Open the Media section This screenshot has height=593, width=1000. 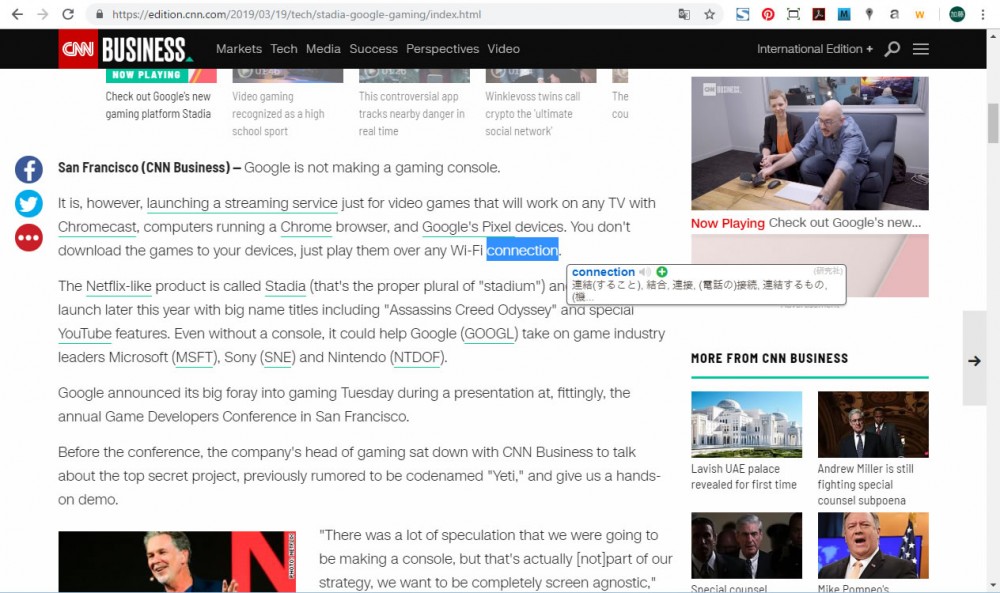[323, 48]
